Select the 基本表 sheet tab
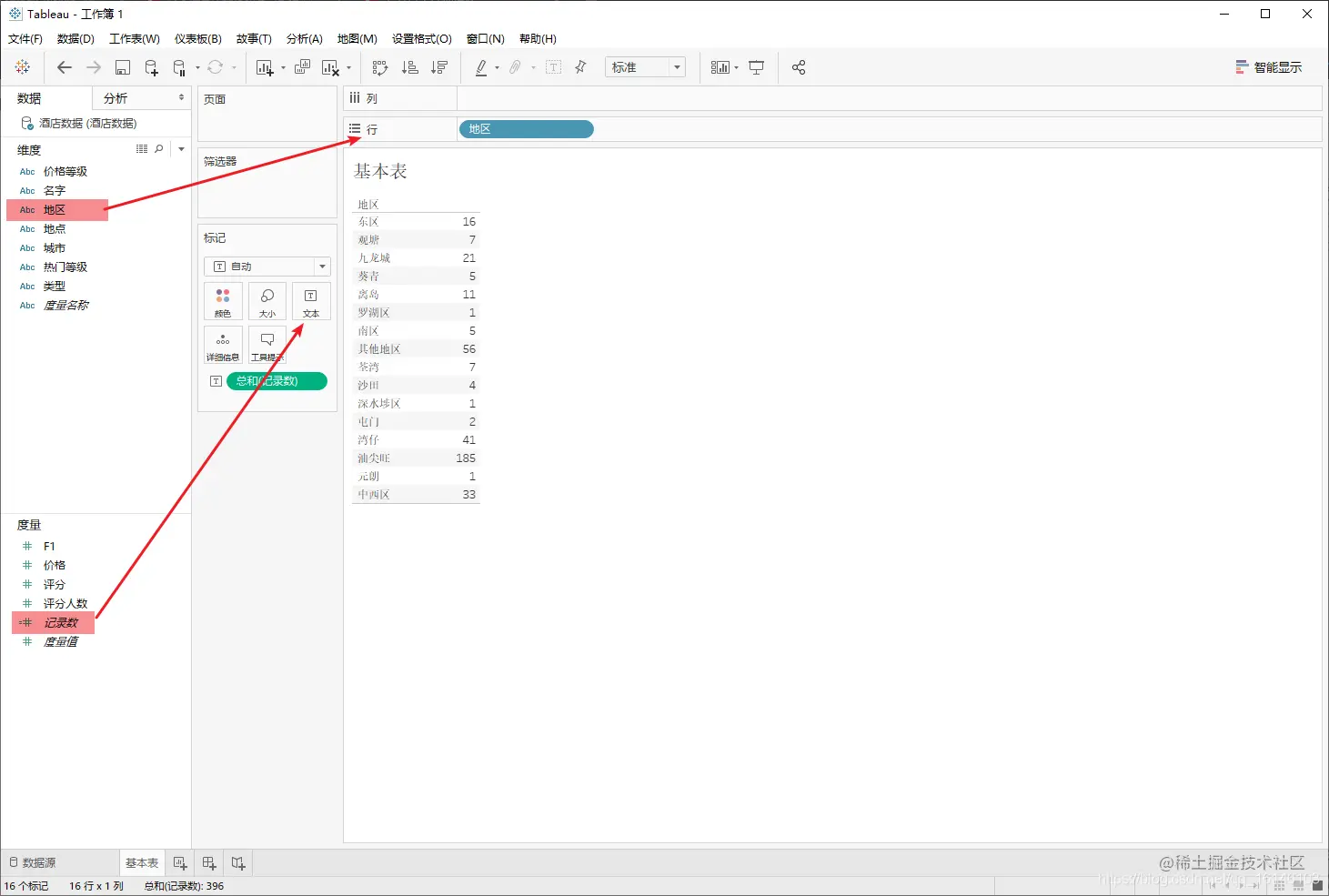1329x896 pixels. [142, 862]
